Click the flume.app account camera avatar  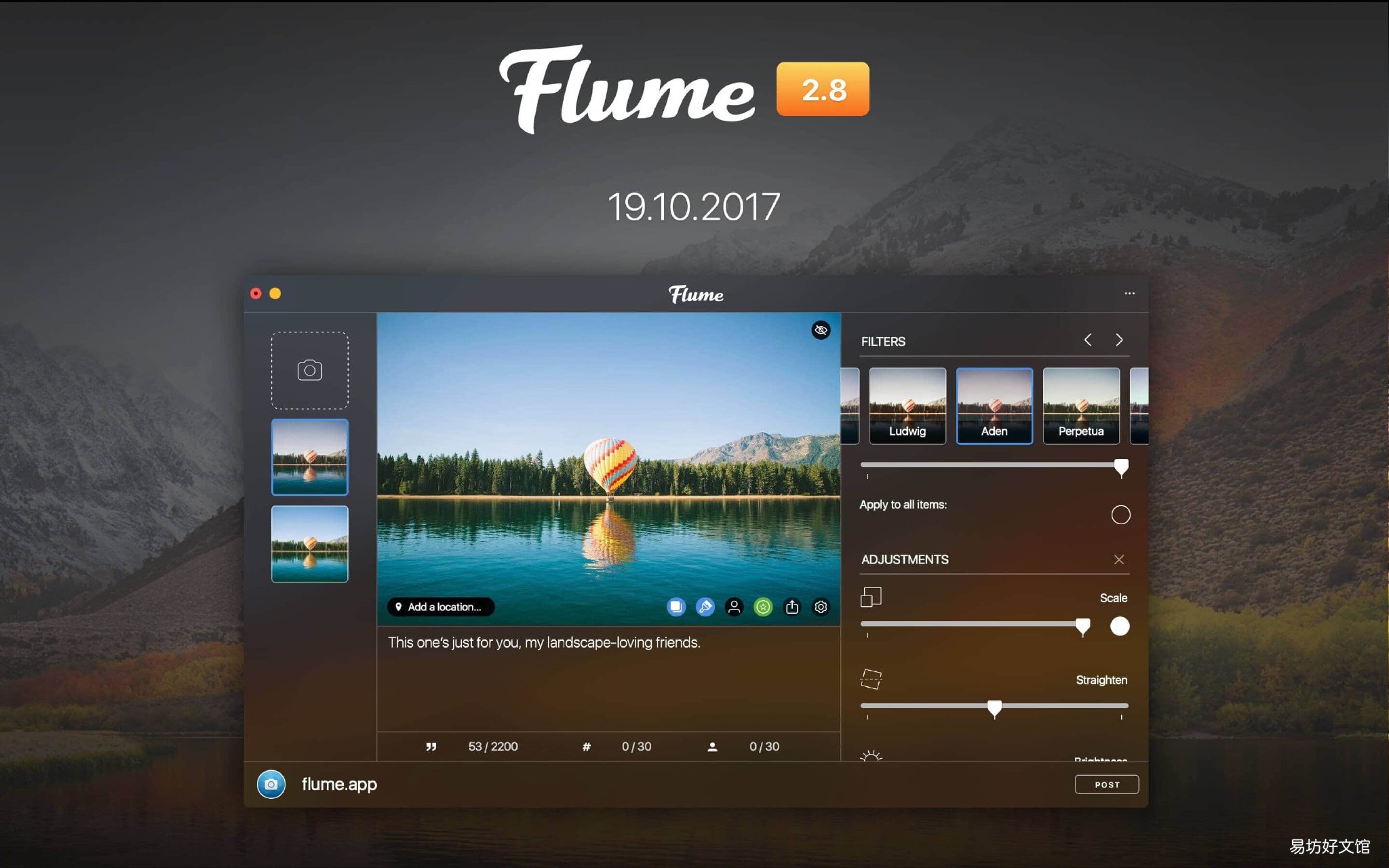[x=271, y=785]
